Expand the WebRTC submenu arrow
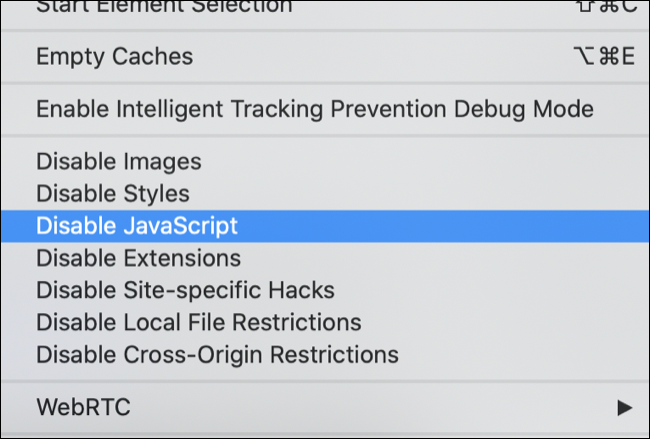 [624, 407]
